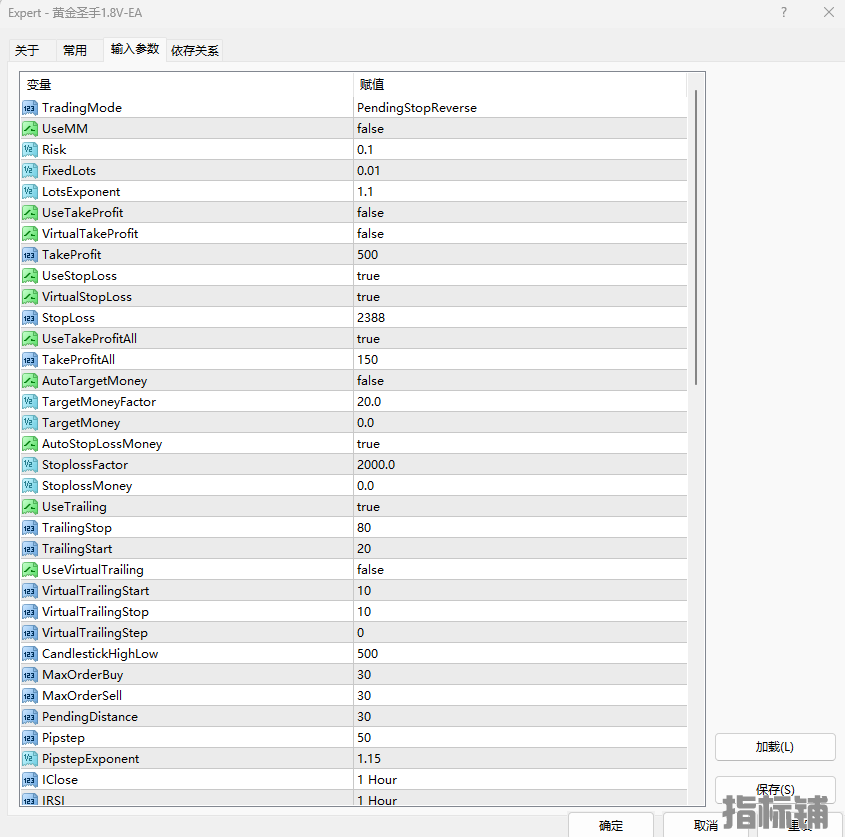Click the icon next to AutoStopLossMoney
Screen dimensions: 845x837
tap(30, 444)
